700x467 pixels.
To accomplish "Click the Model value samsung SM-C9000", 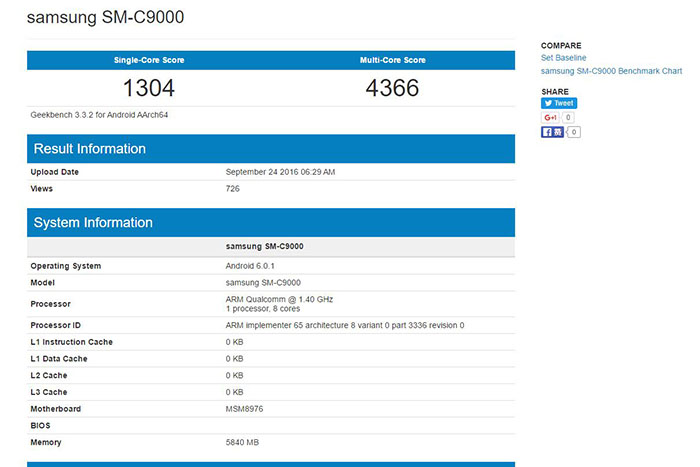I will (x=263, y=283).
